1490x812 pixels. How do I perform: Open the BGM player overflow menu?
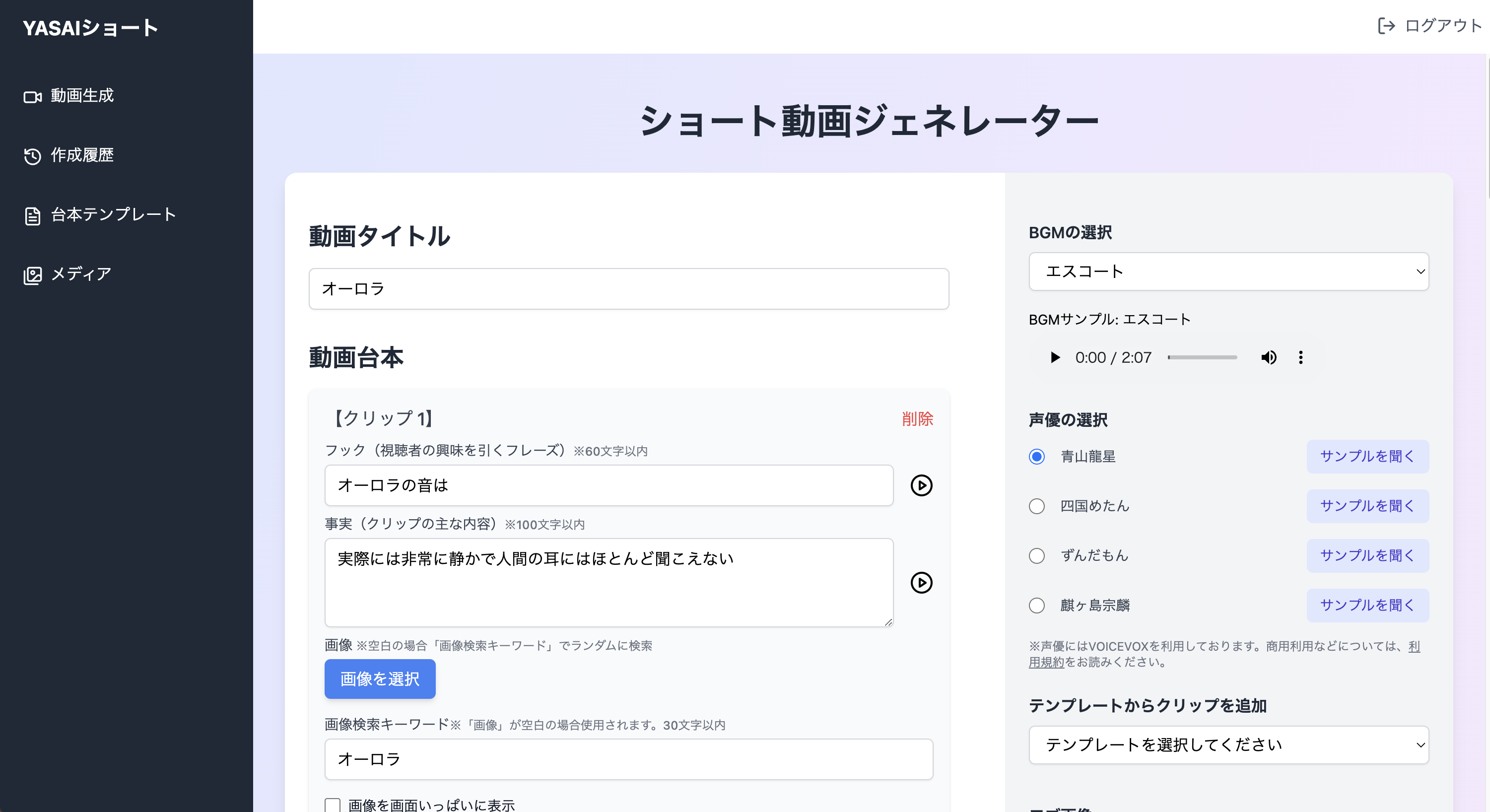tap(1300, 357)
